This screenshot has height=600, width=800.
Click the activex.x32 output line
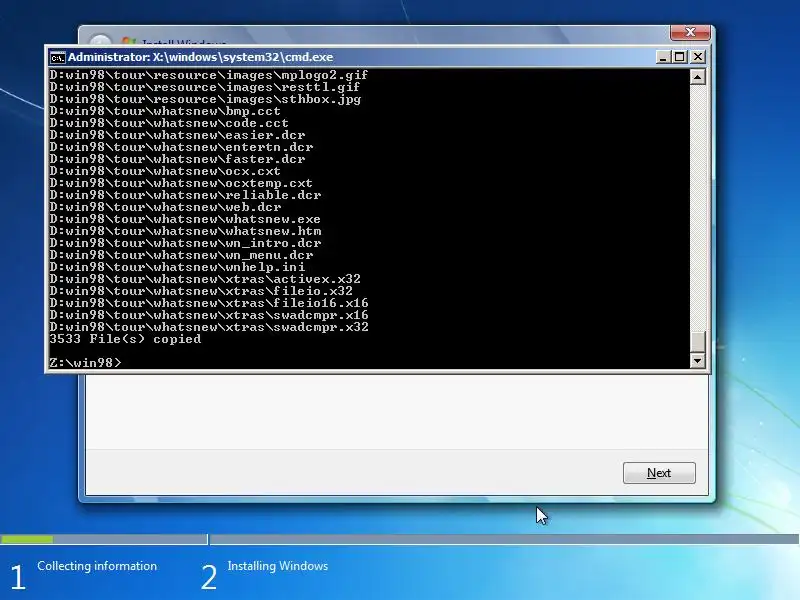point(205,279)
